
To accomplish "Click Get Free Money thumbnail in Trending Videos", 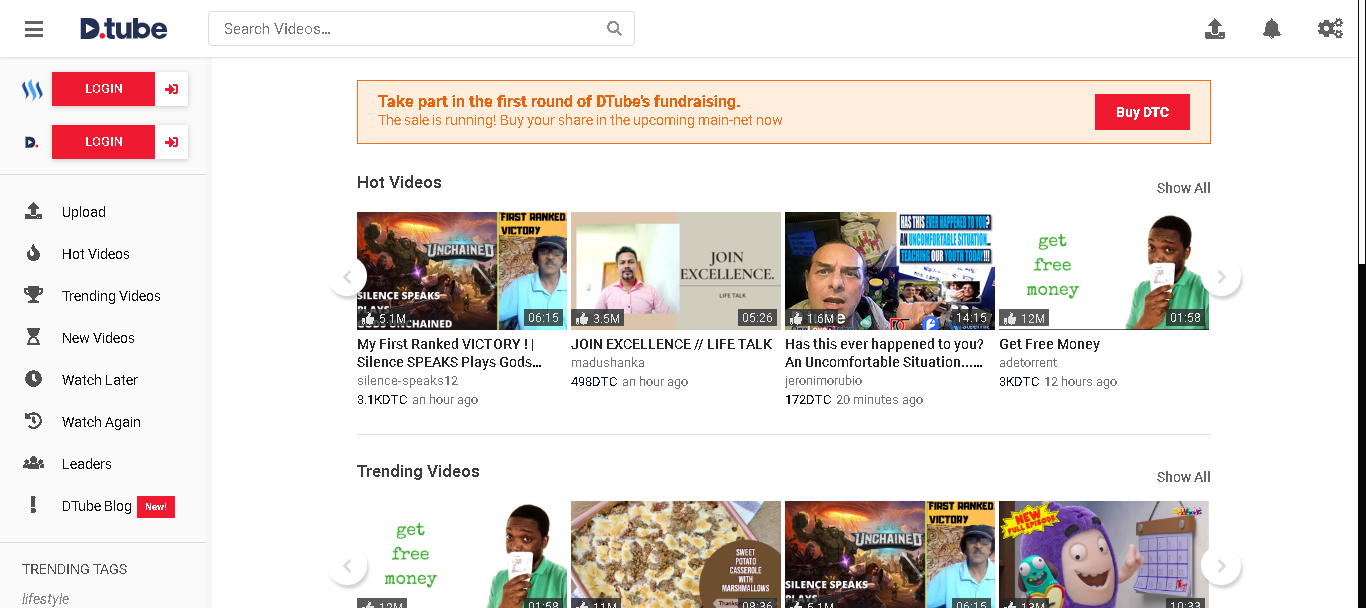I will [462, 554].
